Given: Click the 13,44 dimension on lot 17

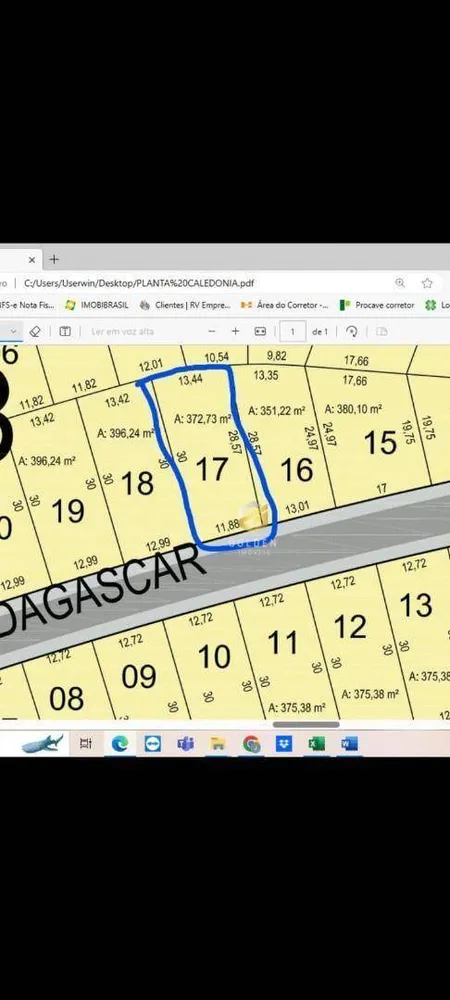Looking at the screenshot, I should click(x=190, y=381).
